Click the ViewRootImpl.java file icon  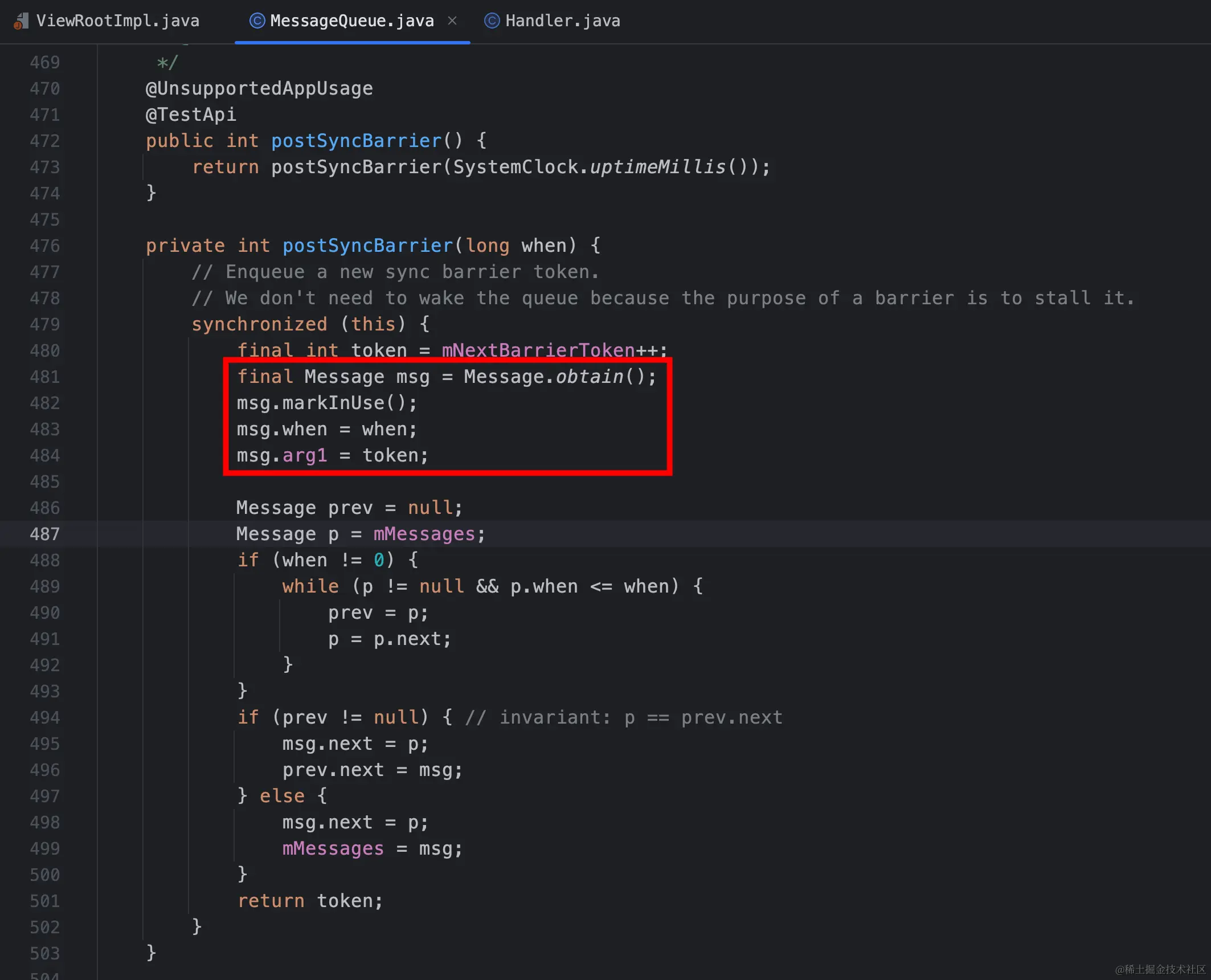[21, 22]
